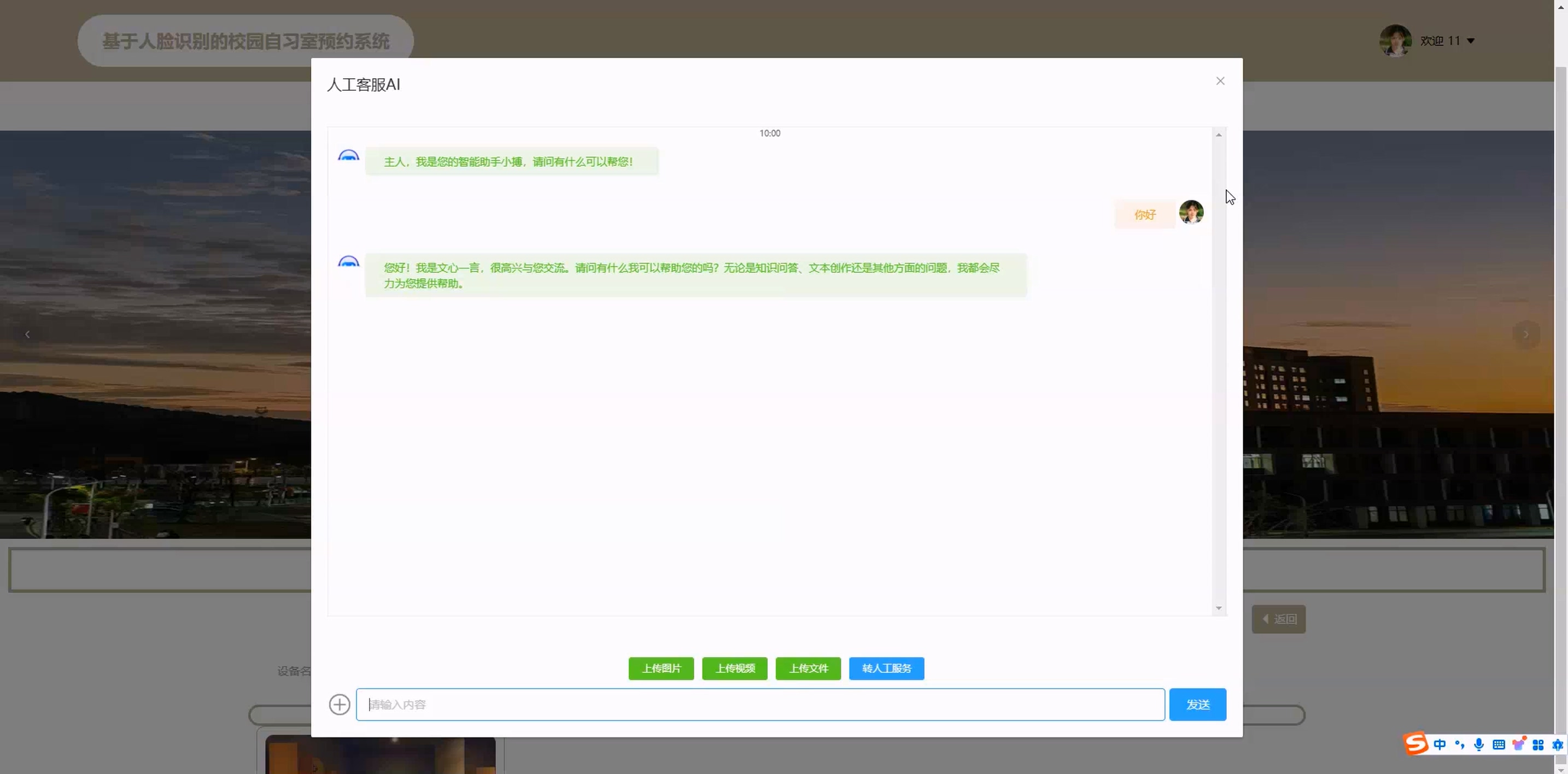Image resolution: width=1568 pixels, height=774 pixels.
Task: Switch to 转人工服务 human service
Action: click(886, 668)
